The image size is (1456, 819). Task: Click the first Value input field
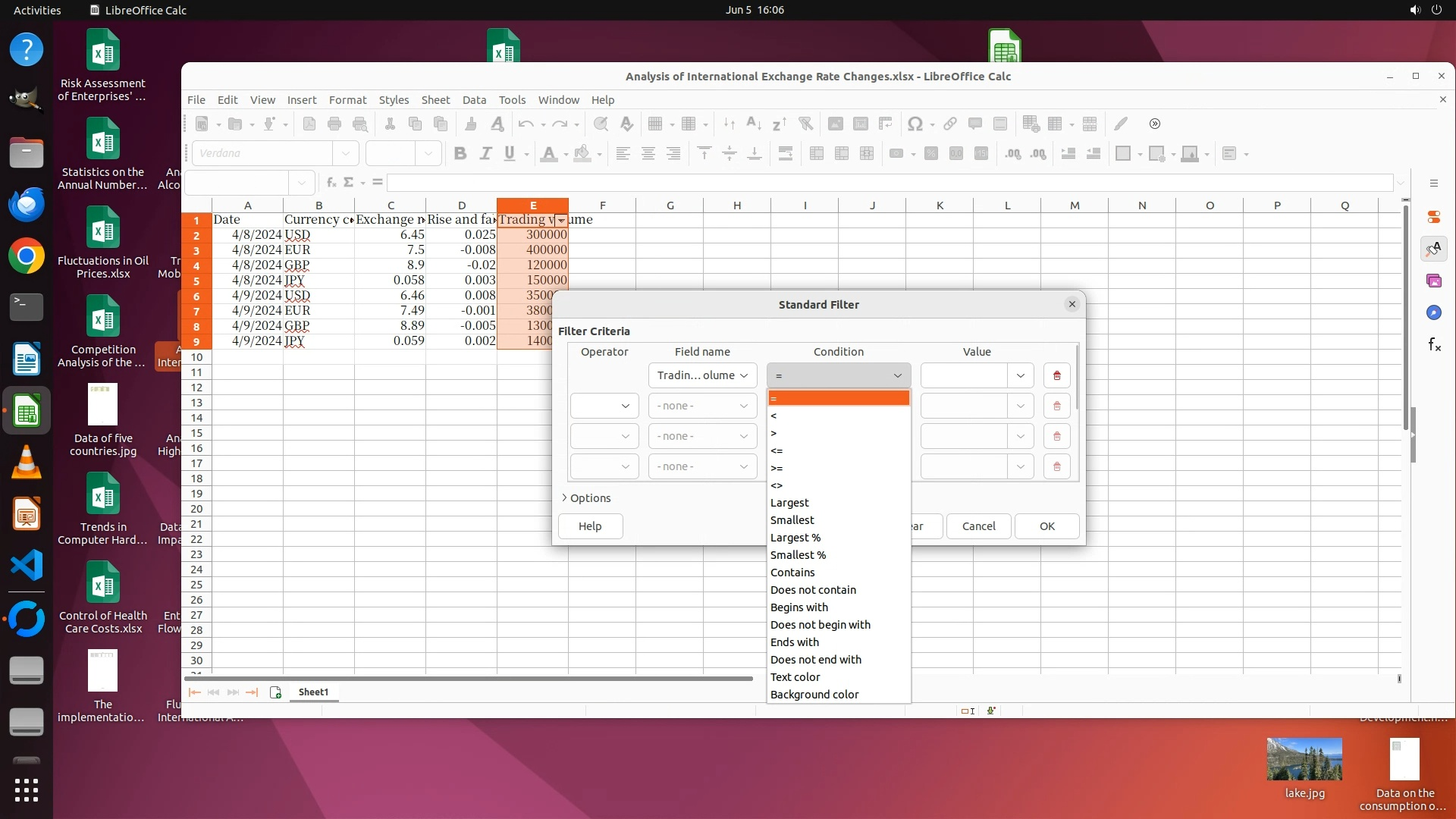[x=964, y=375]
